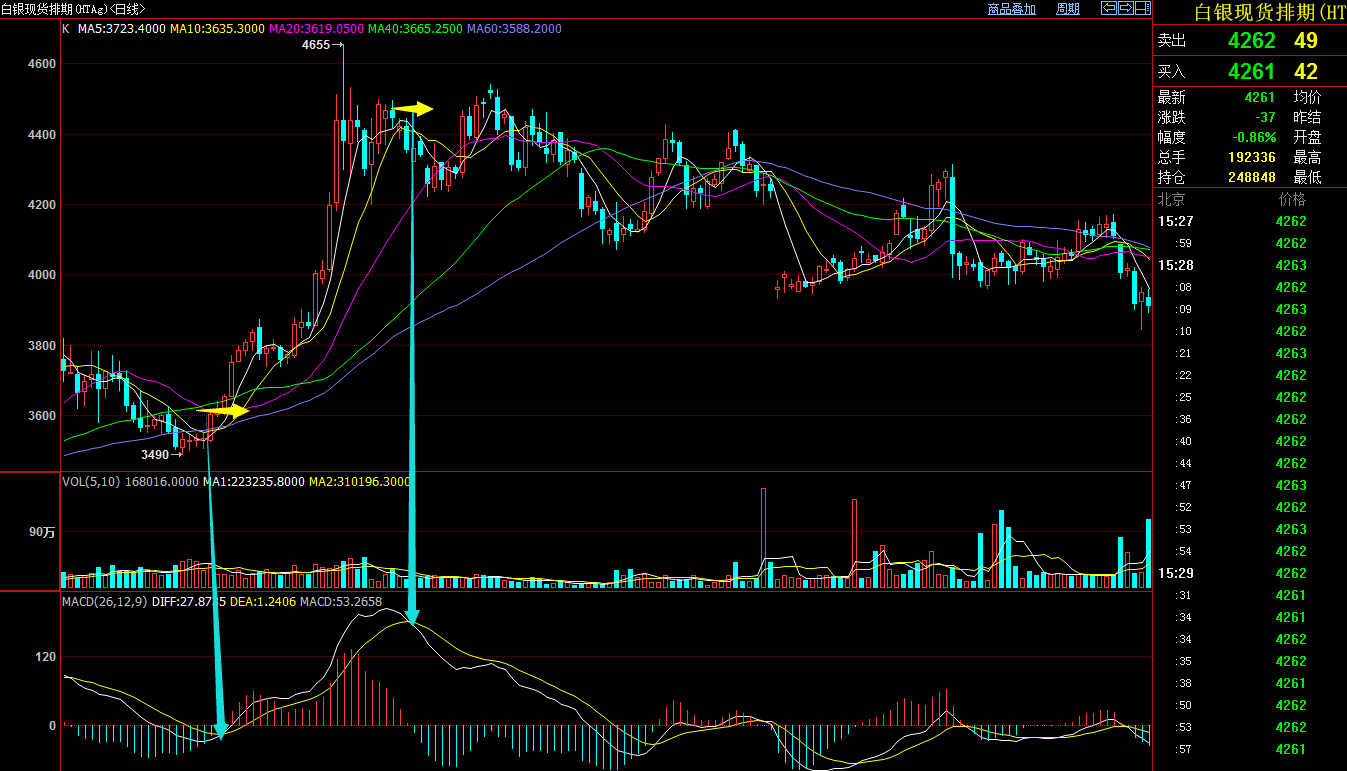Image resolution: width=1347 pixels, height=771 pixels.
Task: Click the 买入 buy price row label
Action: coord(1171,72)
